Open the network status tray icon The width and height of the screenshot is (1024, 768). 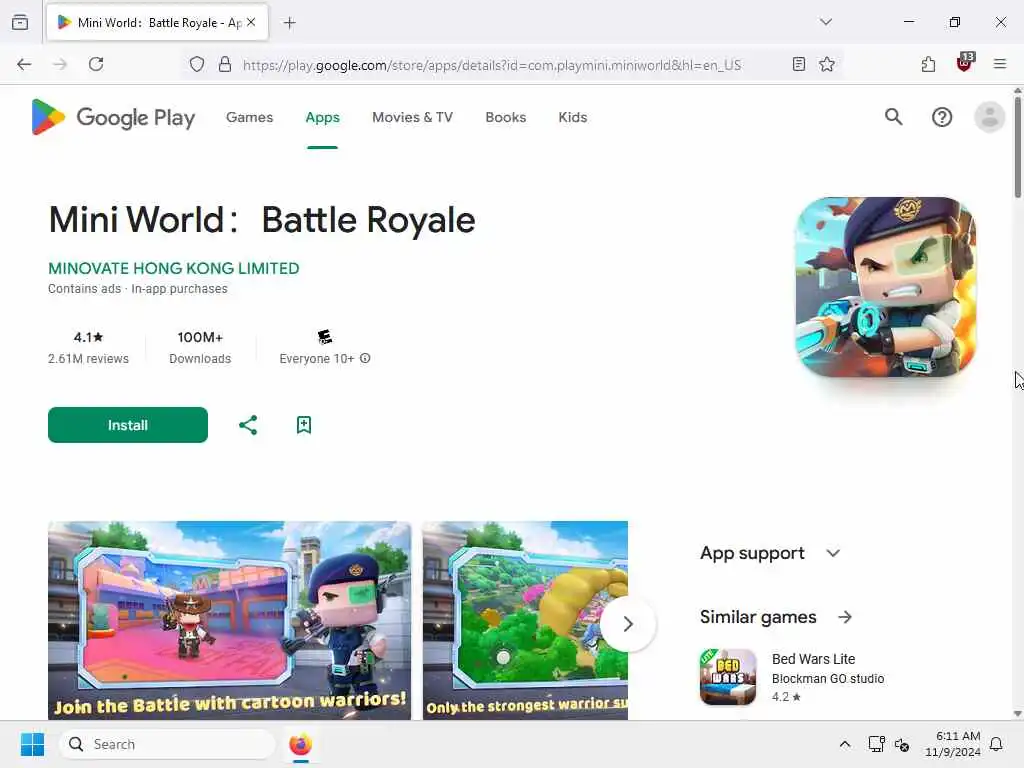(x=876, y=744)
